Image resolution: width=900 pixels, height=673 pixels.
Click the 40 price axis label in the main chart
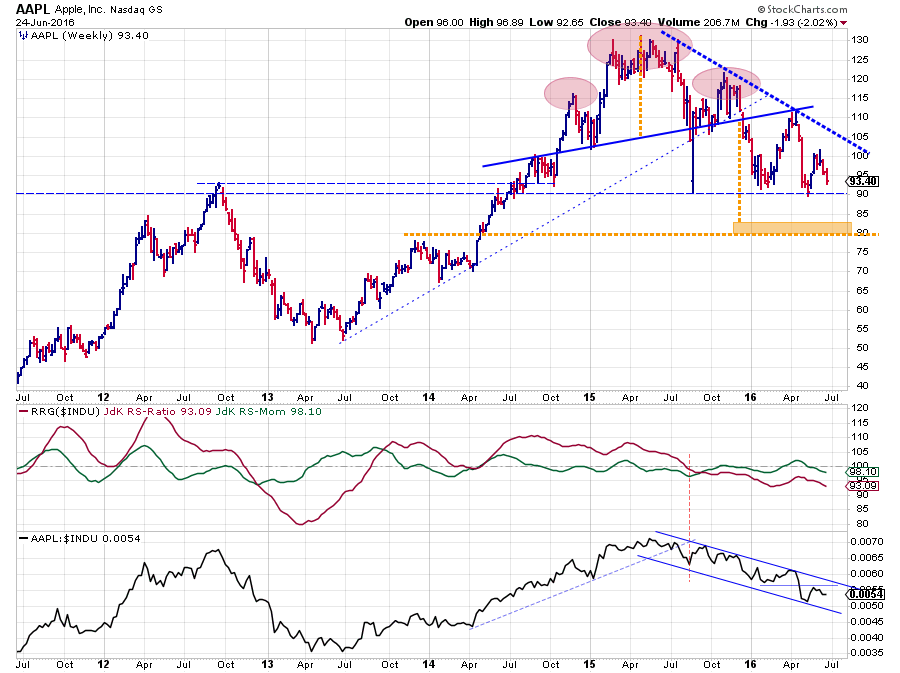[x=862, y=386]
